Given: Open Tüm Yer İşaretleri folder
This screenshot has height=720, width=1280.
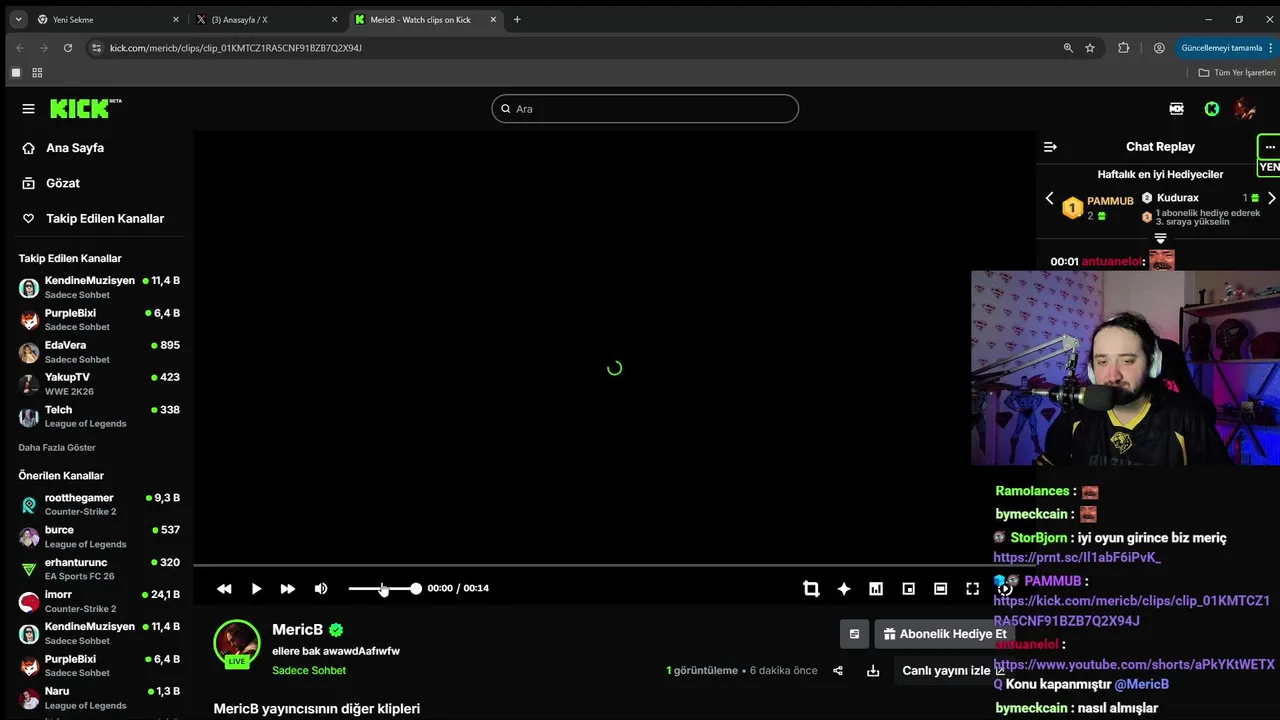Looking at the screenshot, I should [1237, 73].
